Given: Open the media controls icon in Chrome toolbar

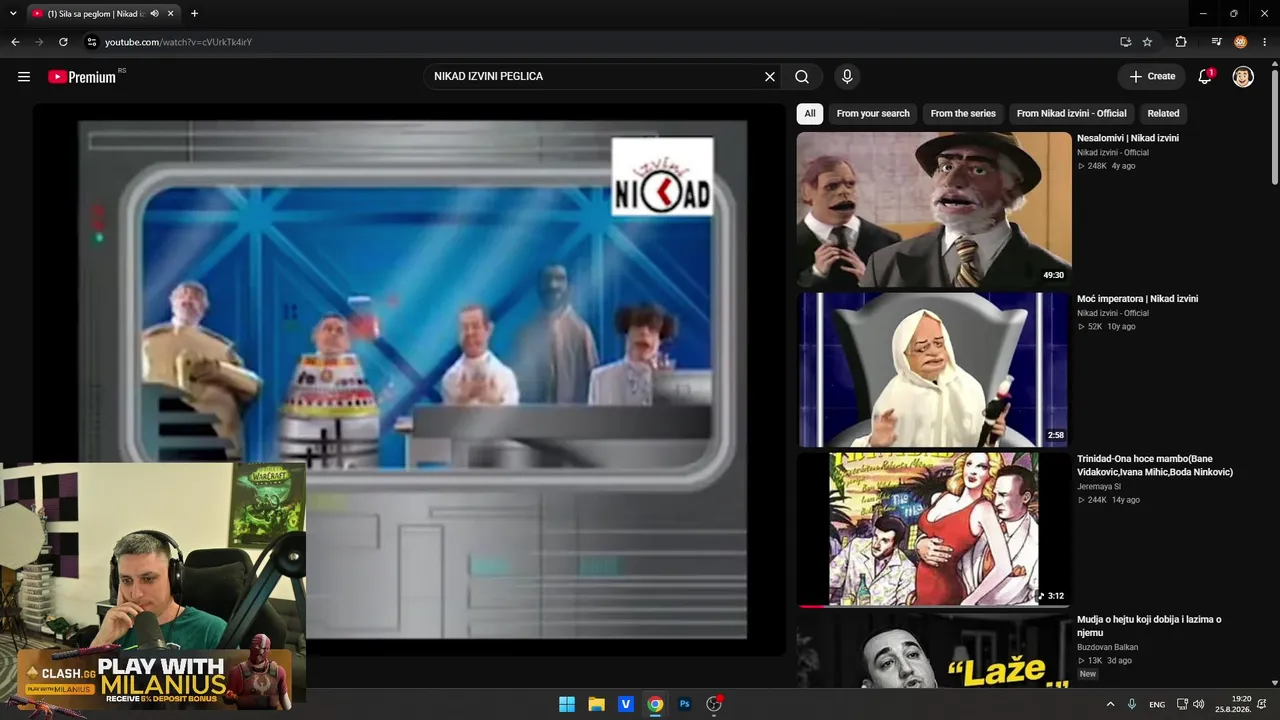Looking at the screenshot, I should 1216,42.
